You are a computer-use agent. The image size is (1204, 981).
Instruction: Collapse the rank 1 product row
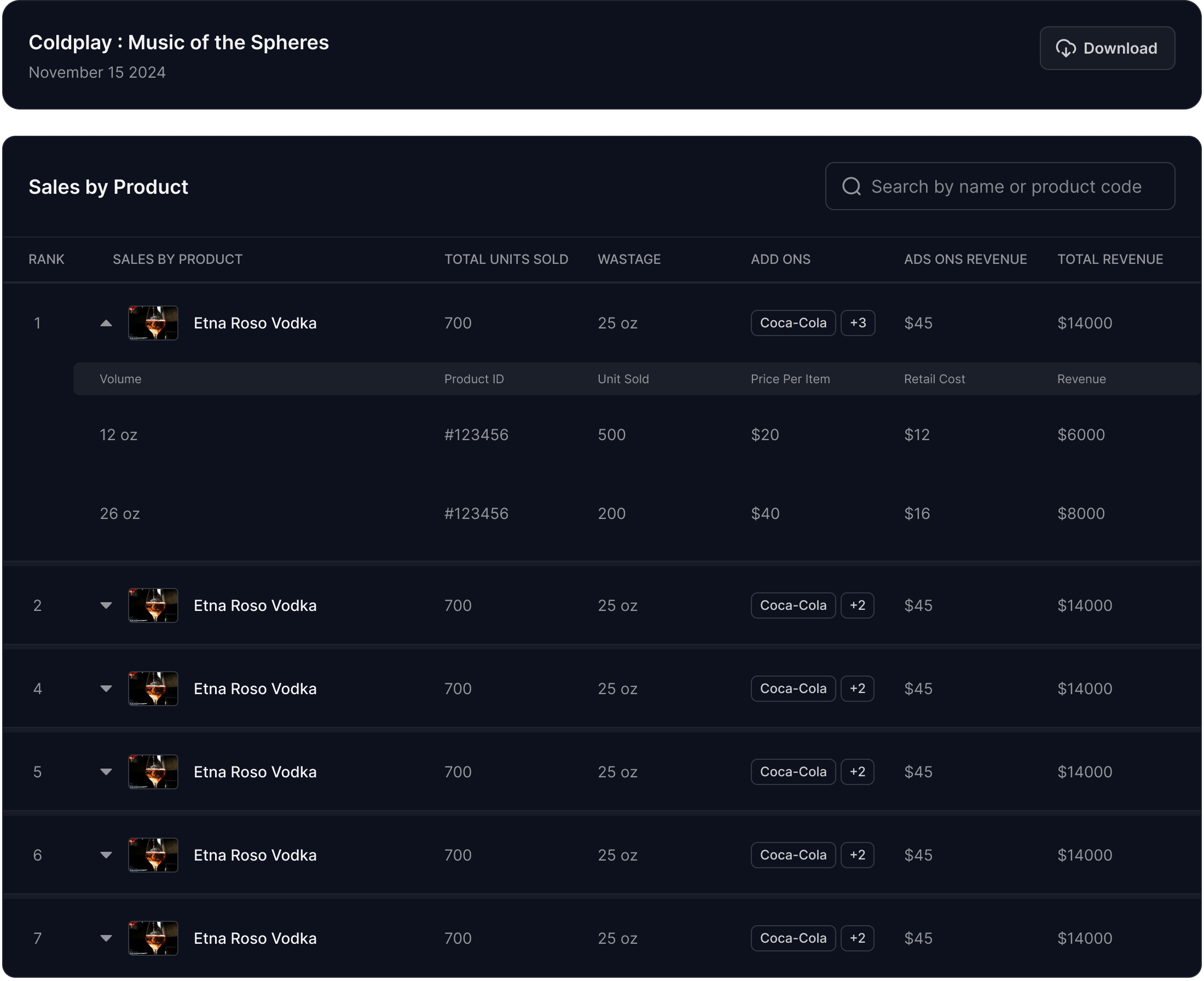point(106,323)
